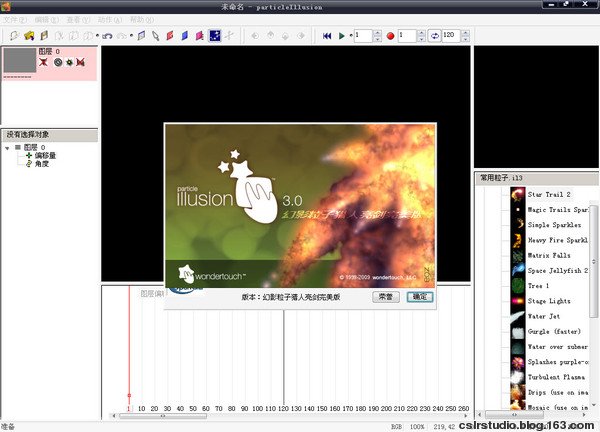Click the current frame number field

click(x=363, y=36)
